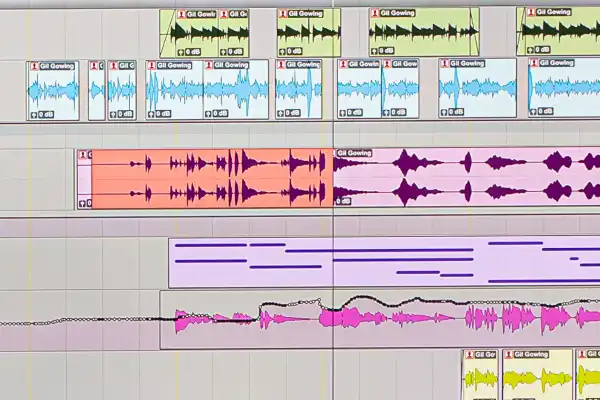Viewport: 600px width, 400px height.
Task: Click user icon on rightmost yellow clip
Action: [582, 354]
